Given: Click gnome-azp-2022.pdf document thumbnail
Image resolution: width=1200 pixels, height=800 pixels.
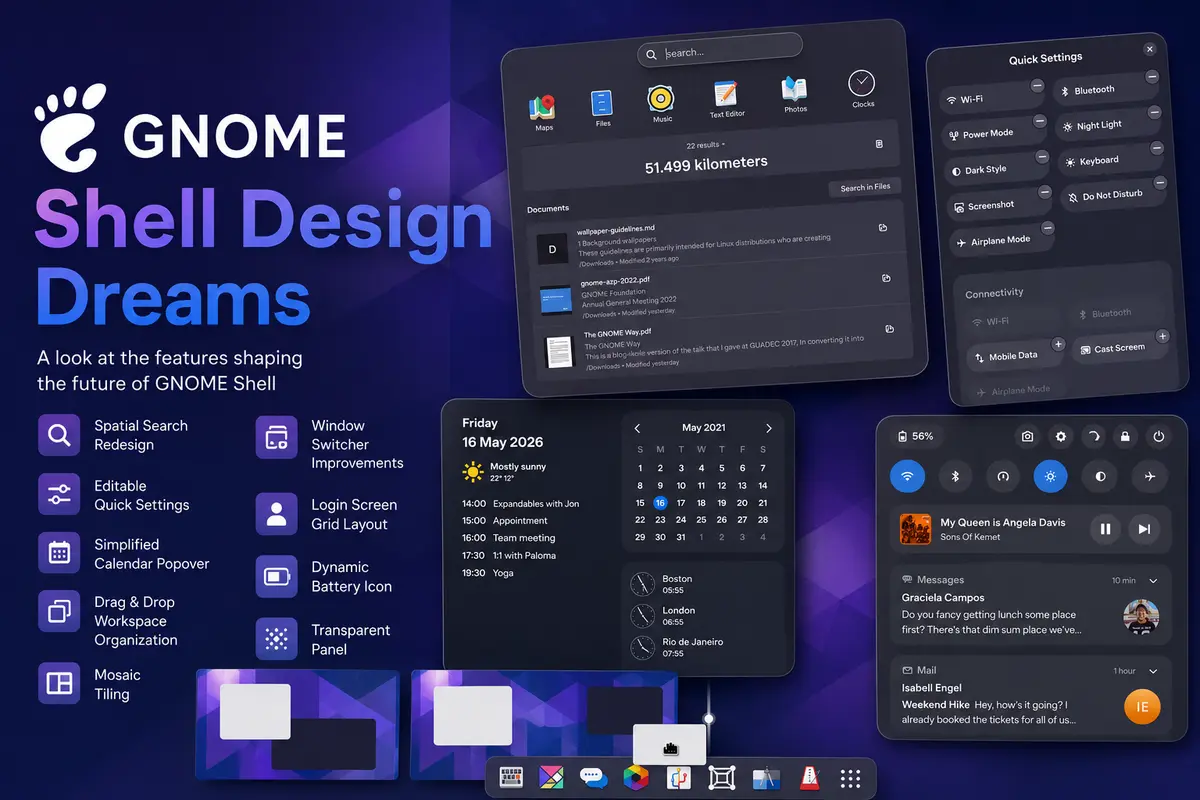Looking at the screenshot, I should [555, 301].
